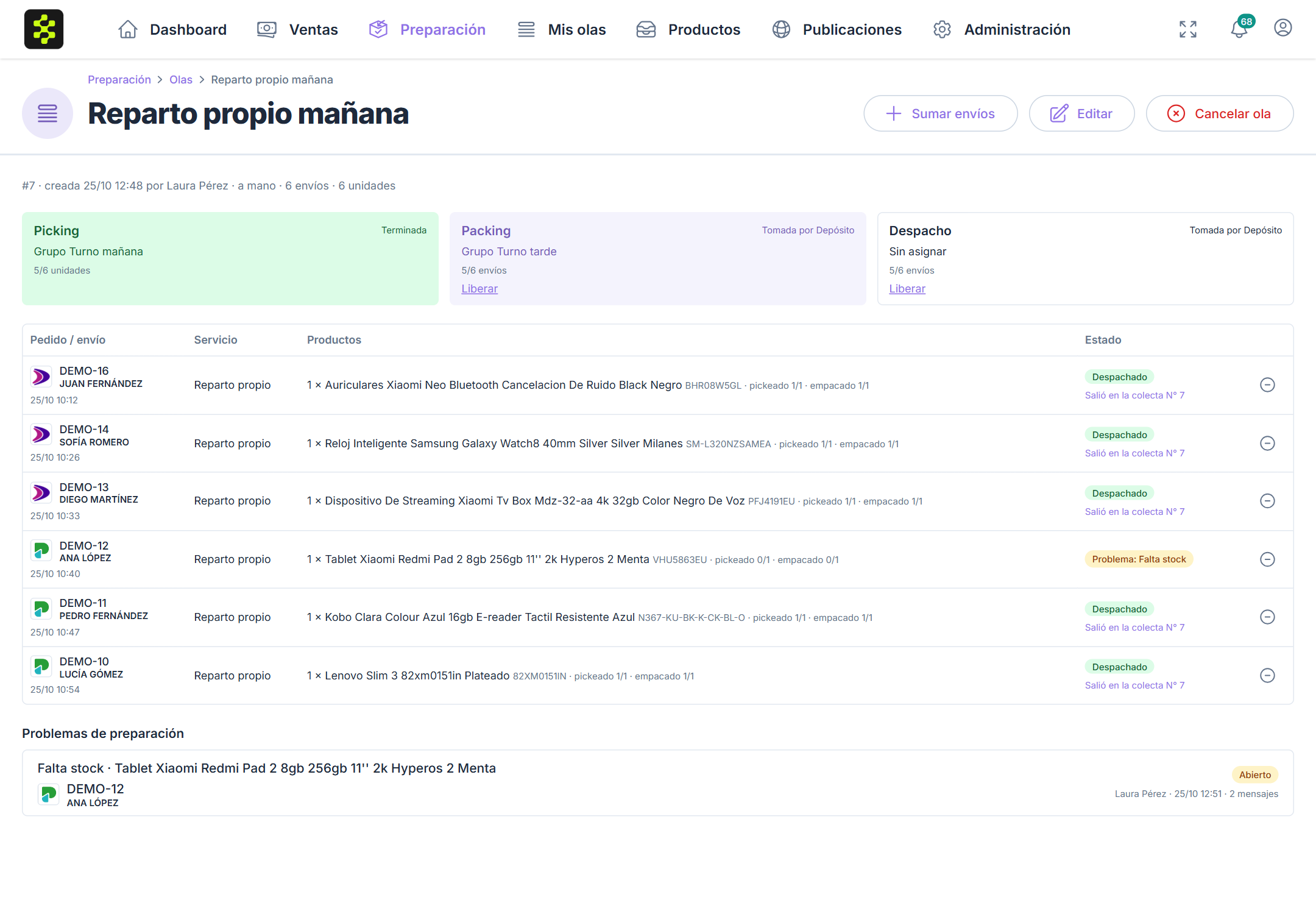Go to Mis olas section
Image resolution: width=1316 pixels, height=914 pixels.
(561, 29)
